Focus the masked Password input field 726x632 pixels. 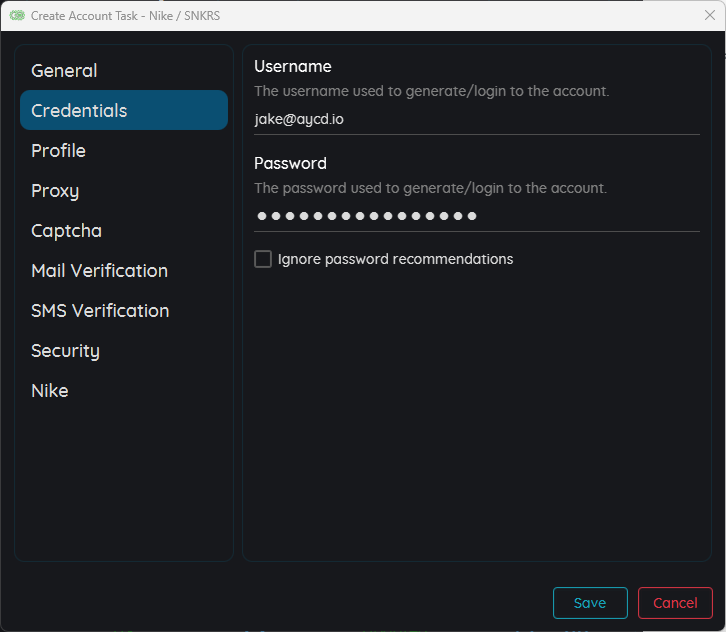[x=476, y=216]
